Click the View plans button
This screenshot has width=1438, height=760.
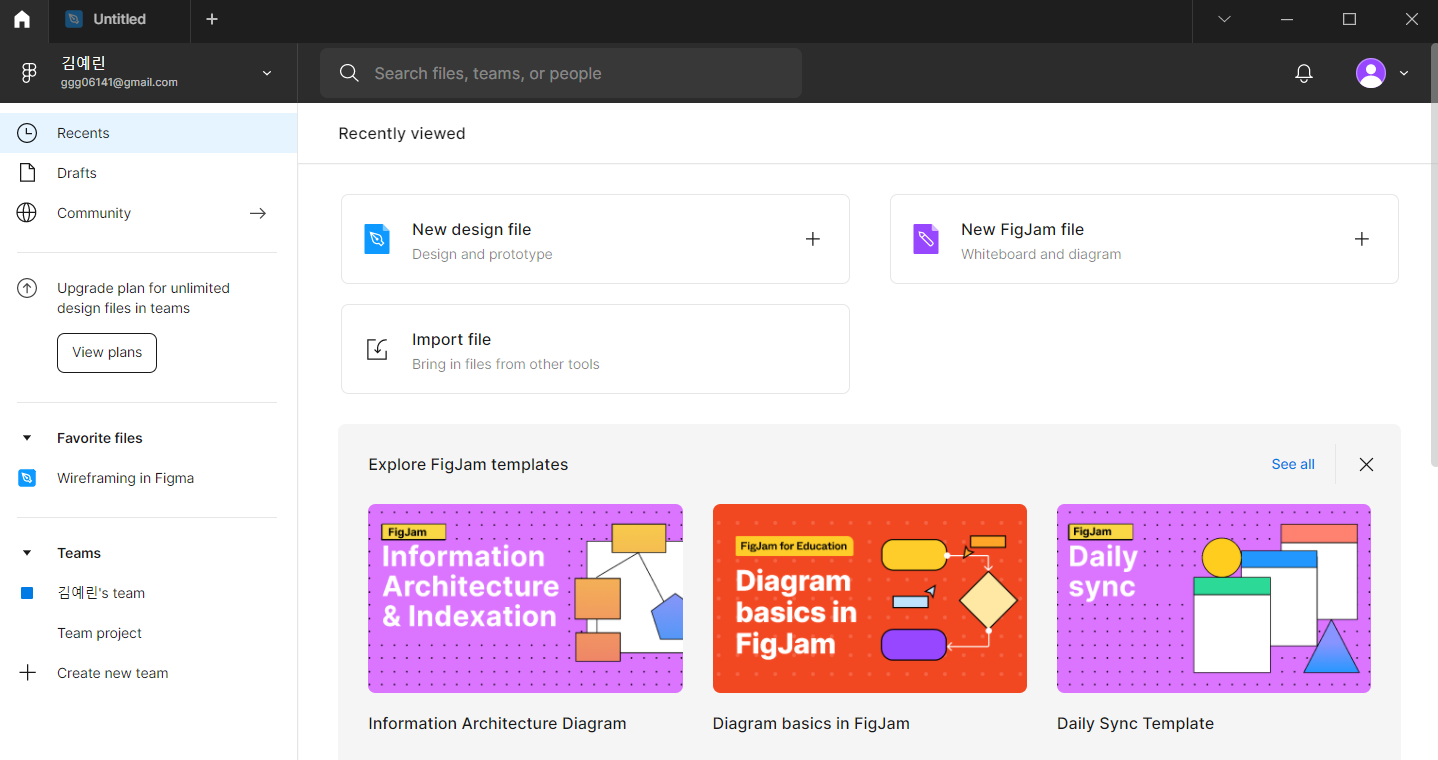coord(107,353)
